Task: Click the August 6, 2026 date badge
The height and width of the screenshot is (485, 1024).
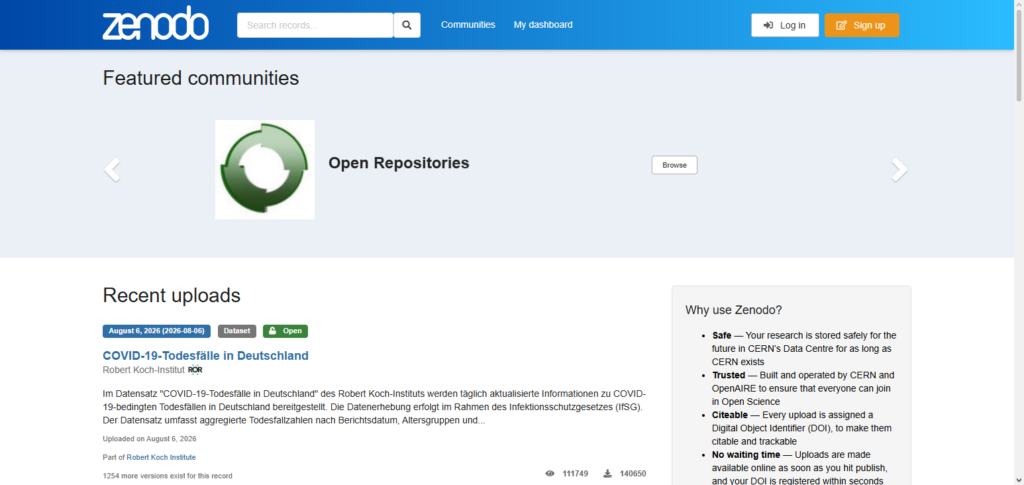Action: point(157,331)
